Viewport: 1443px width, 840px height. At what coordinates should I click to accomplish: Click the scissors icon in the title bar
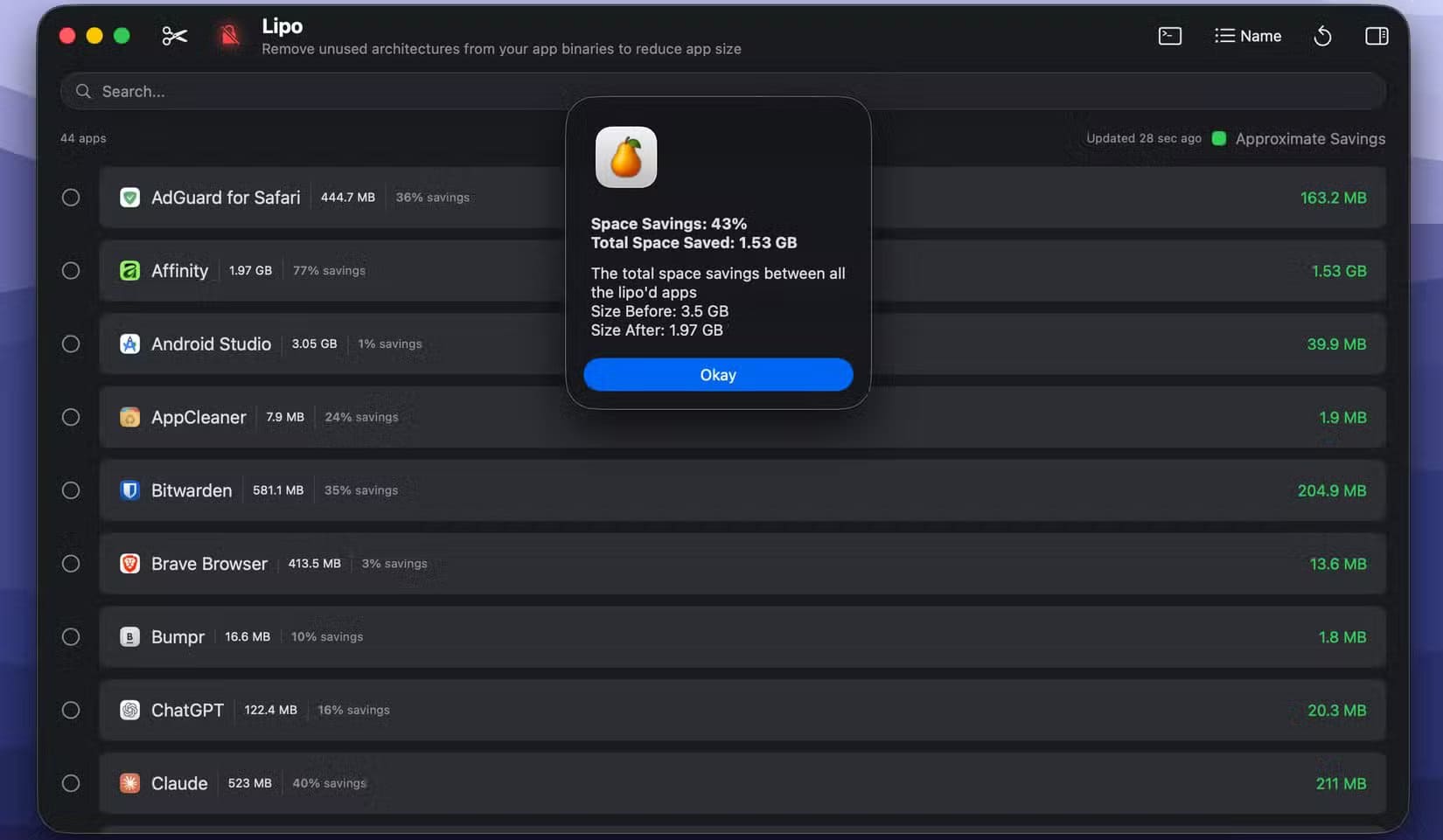(173, 35)
